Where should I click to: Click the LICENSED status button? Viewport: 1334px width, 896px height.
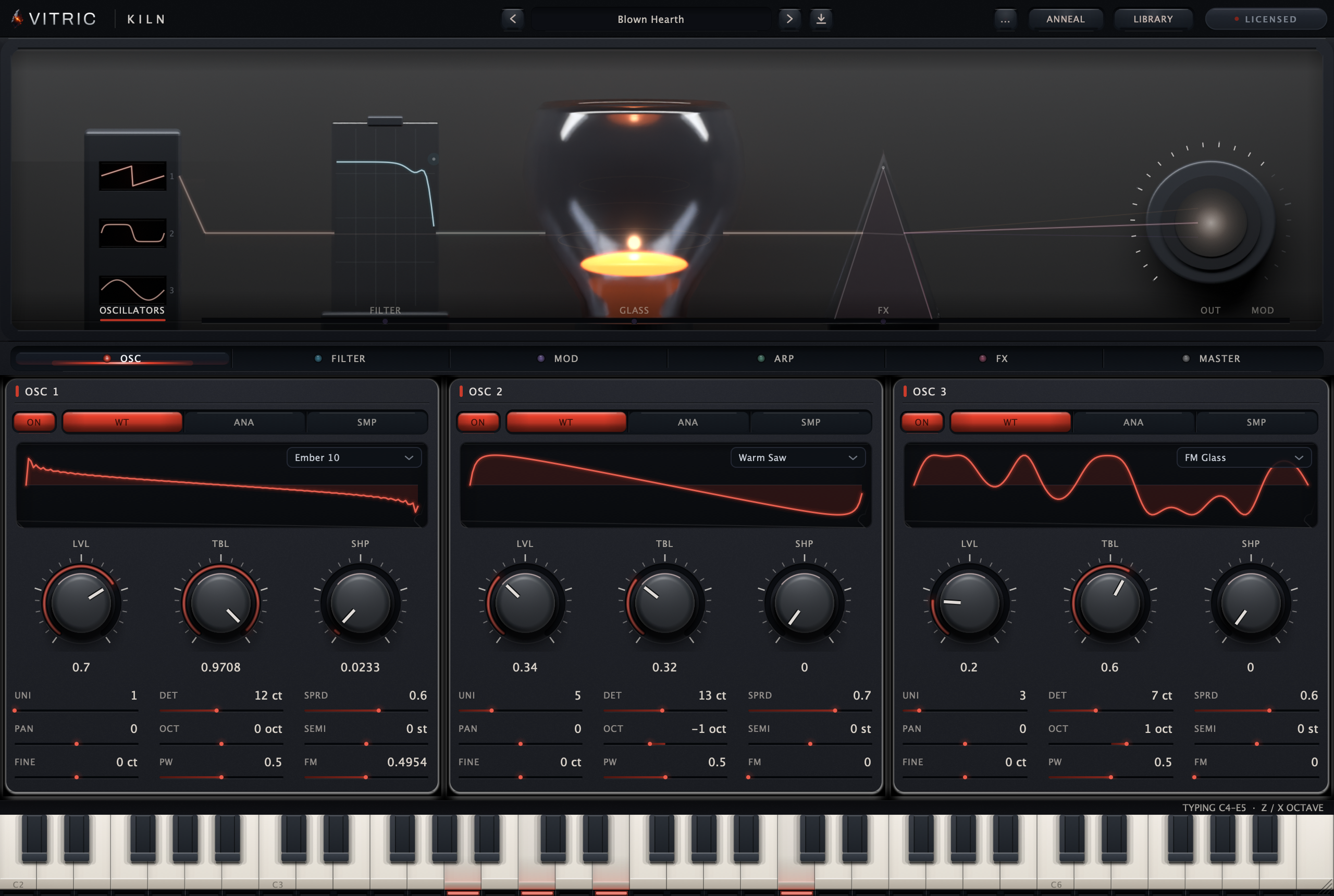(x=1265, y=19)
